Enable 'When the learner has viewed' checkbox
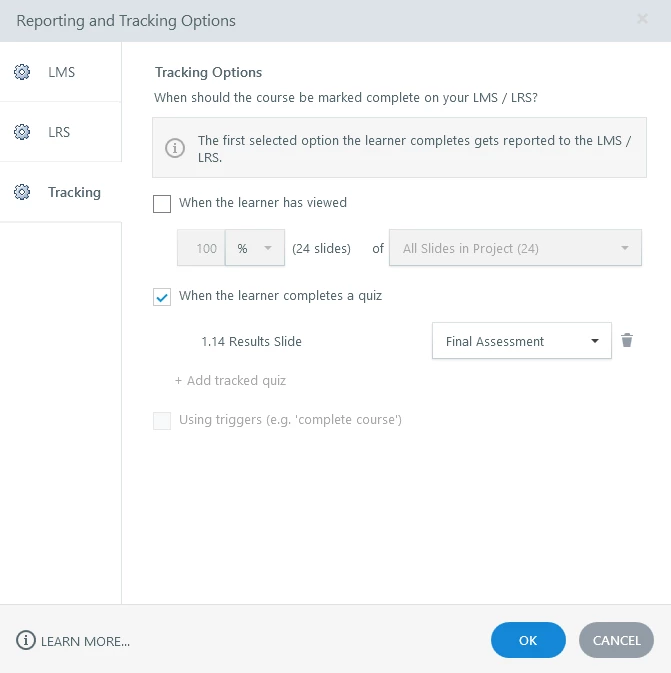The width and height of the screenshot is (671, 673). coord(162,203)
